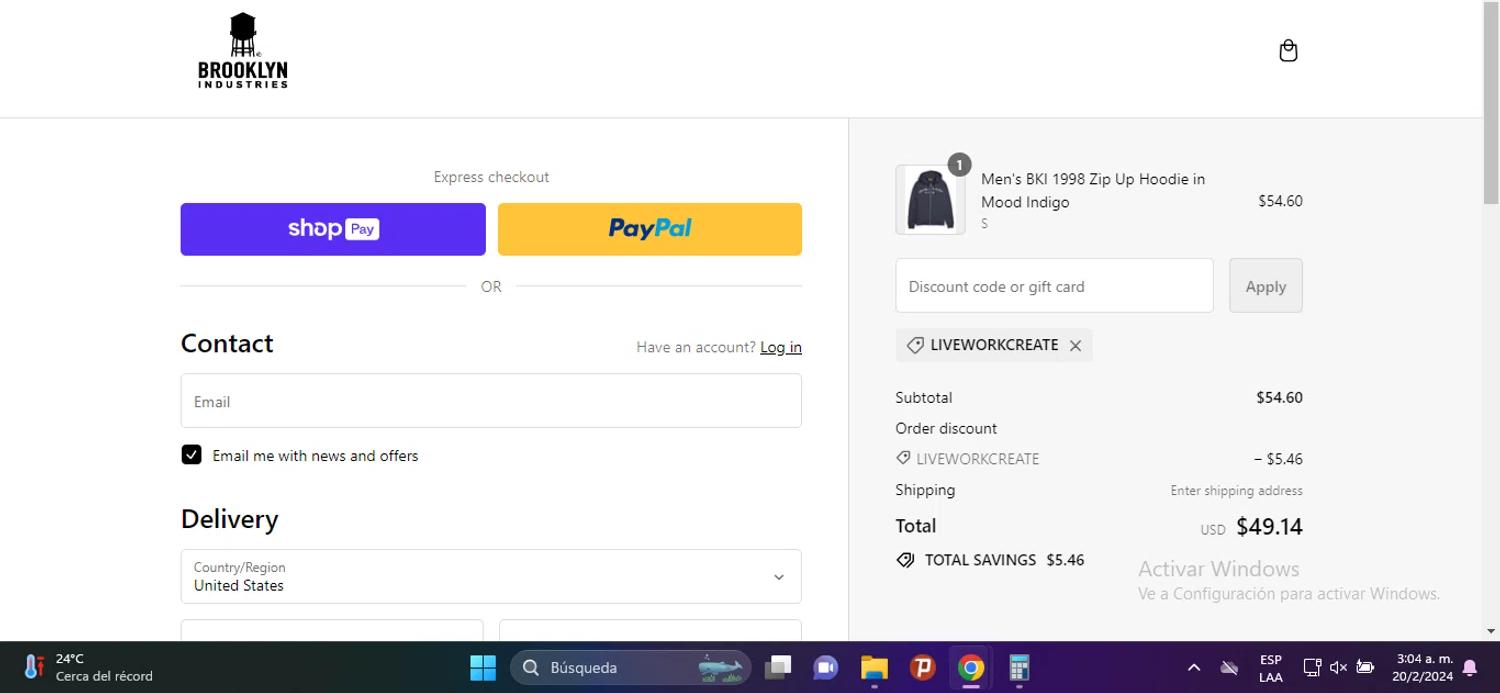Image resolution: width=1500 pixels, height=693 pixels.
Task: Open the Windows Start menu
Action: point(483,667)
